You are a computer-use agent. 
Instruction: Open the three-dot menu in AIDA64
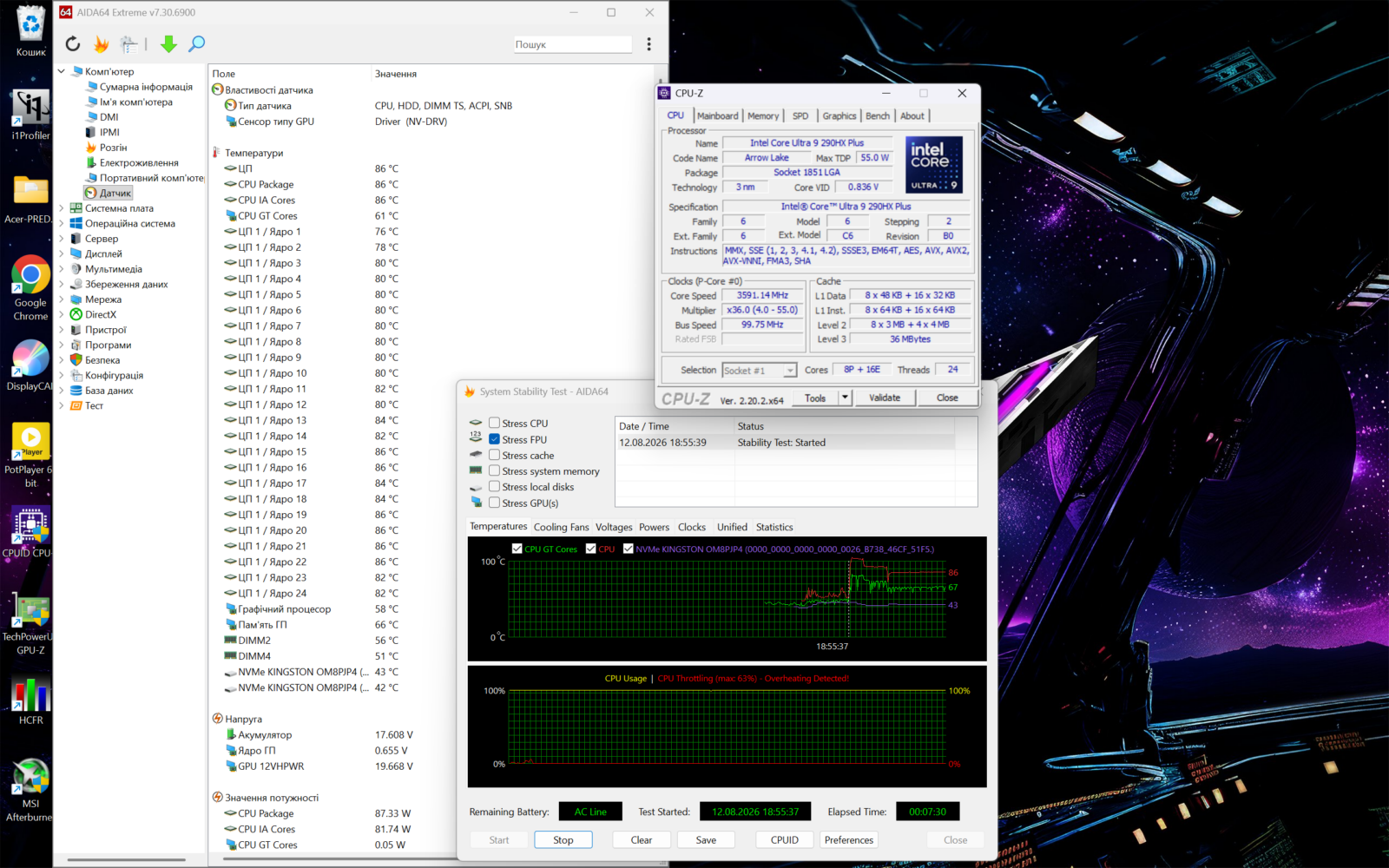[x=648, y=43]
